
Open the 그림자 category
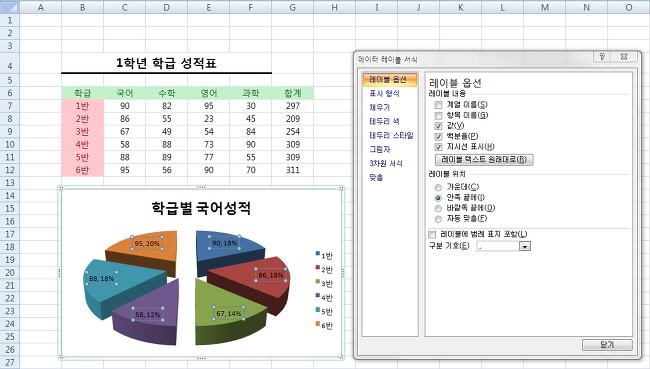[x=380, y=149]
